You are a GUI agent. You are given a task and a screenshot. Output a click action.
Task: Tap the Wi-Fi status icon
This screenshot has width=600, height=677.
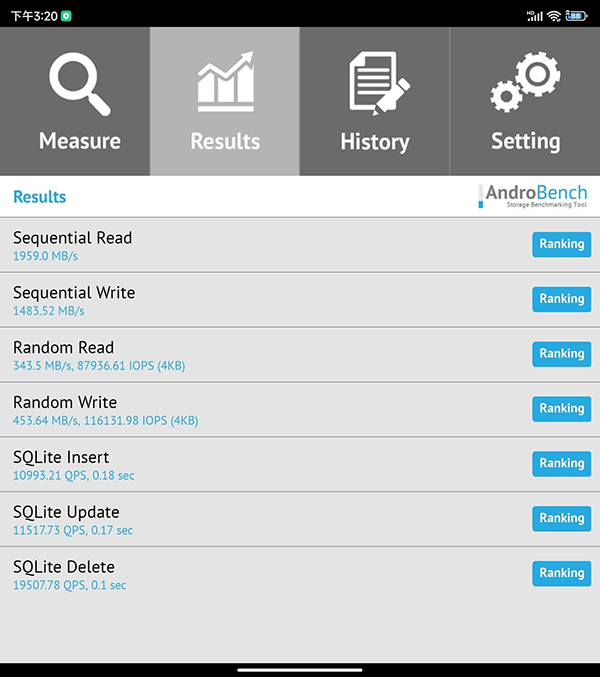point(554,16)
